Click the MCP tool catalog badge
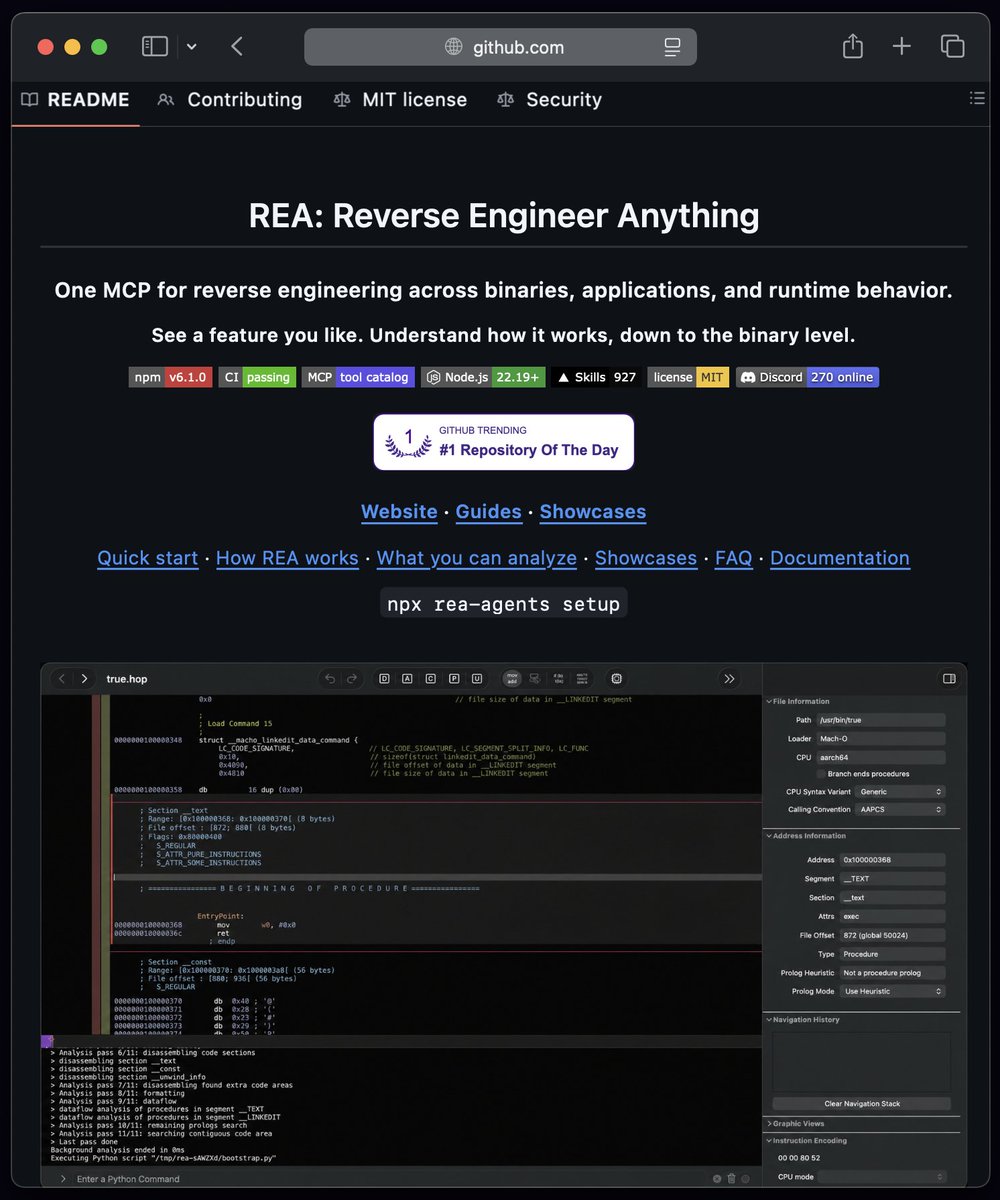1000x1200 pixels. coord(358,377)
